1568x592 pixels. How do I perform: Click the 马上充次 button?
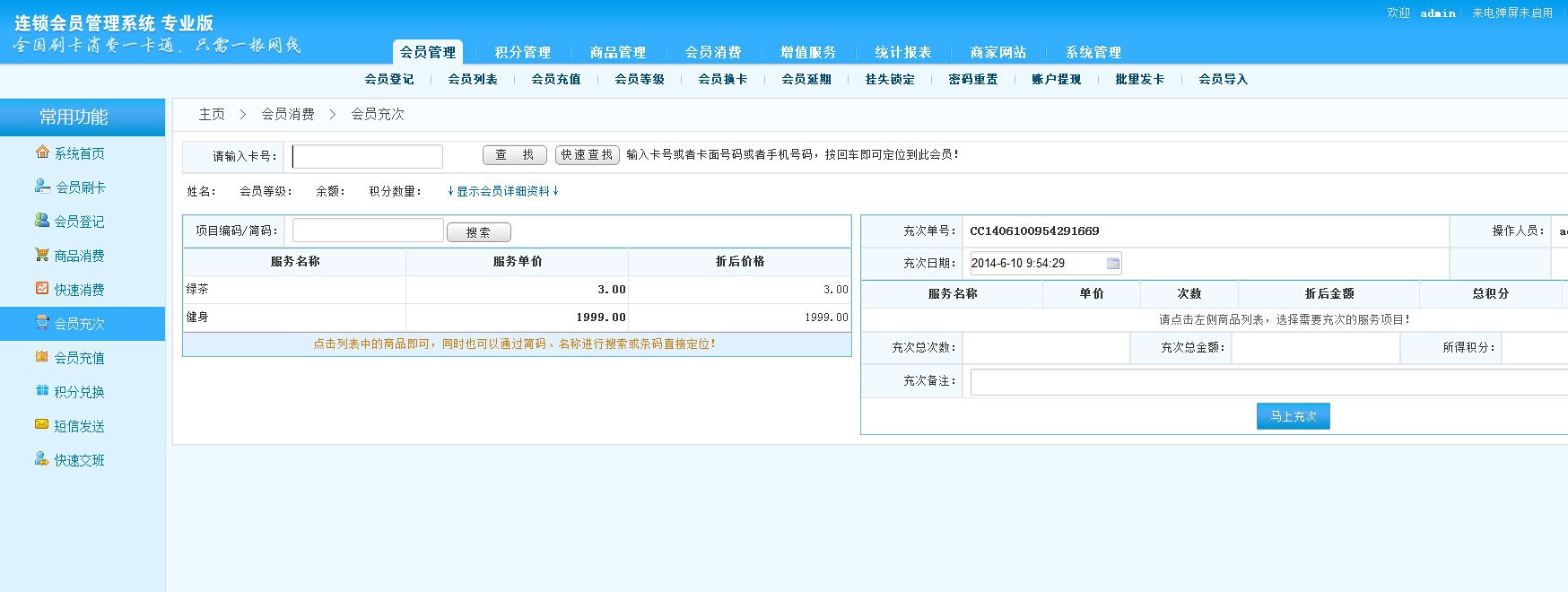pyautogui.click(x=1294, y=416)
